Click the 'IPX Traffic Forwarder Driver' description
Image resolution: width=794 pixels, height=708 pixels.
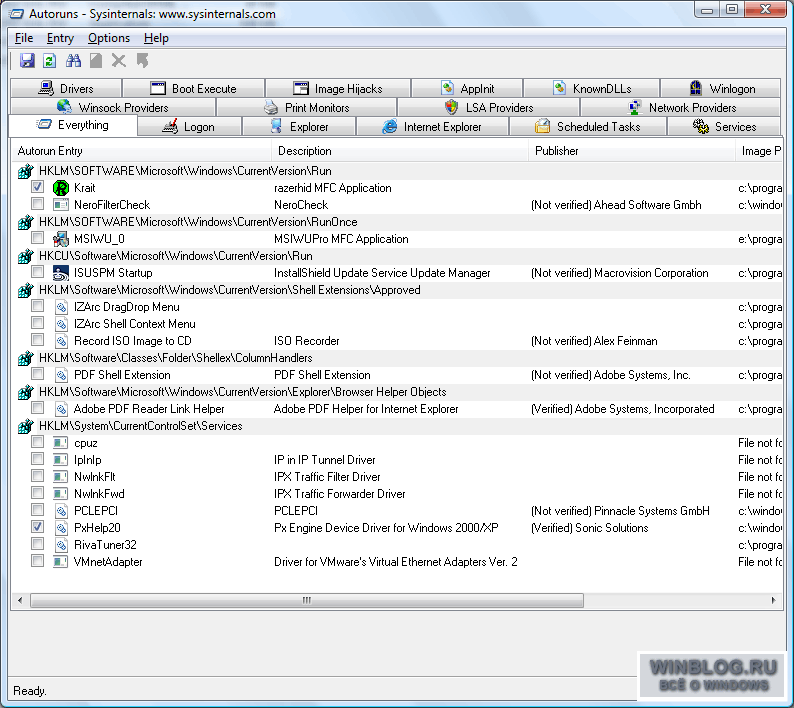tap(339, 494)
